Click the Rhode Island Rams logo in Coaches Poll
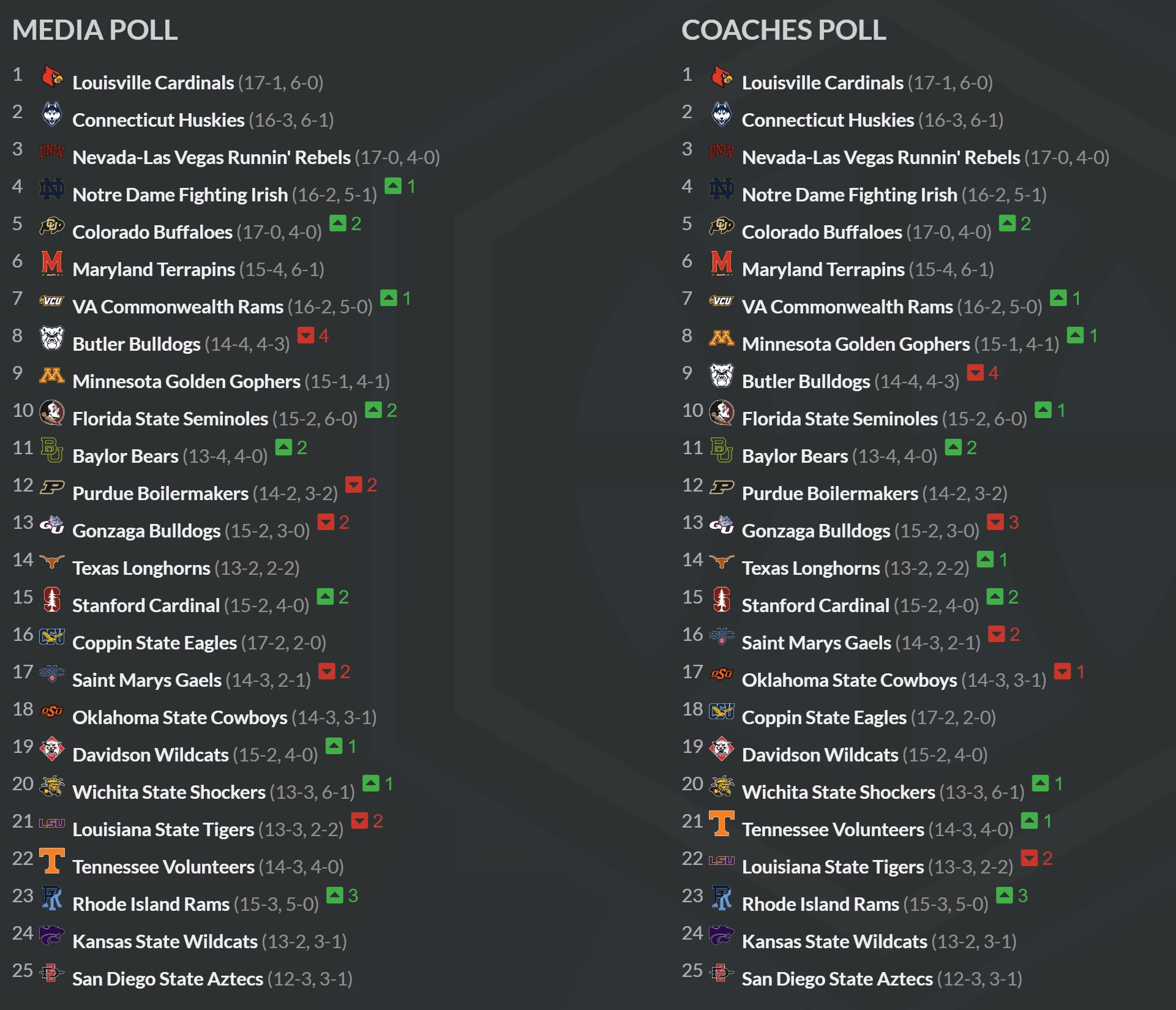This screenshot has width=1176, height=1010. pyautogui.click(x=722, y=899)
